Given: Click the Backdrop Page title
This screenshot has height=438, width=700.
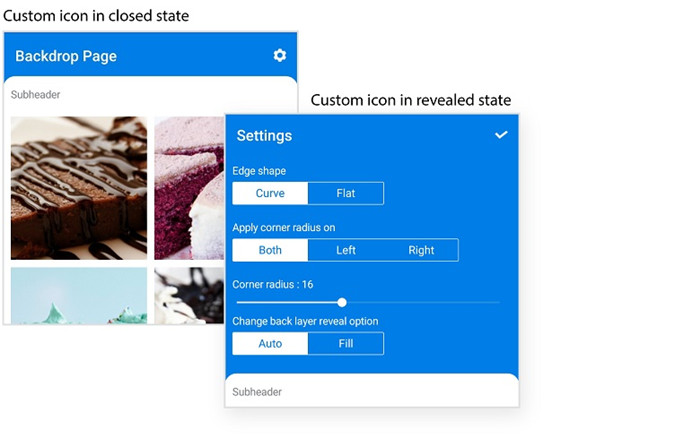Looking at the screenshot, I should [x=66, y=56].
